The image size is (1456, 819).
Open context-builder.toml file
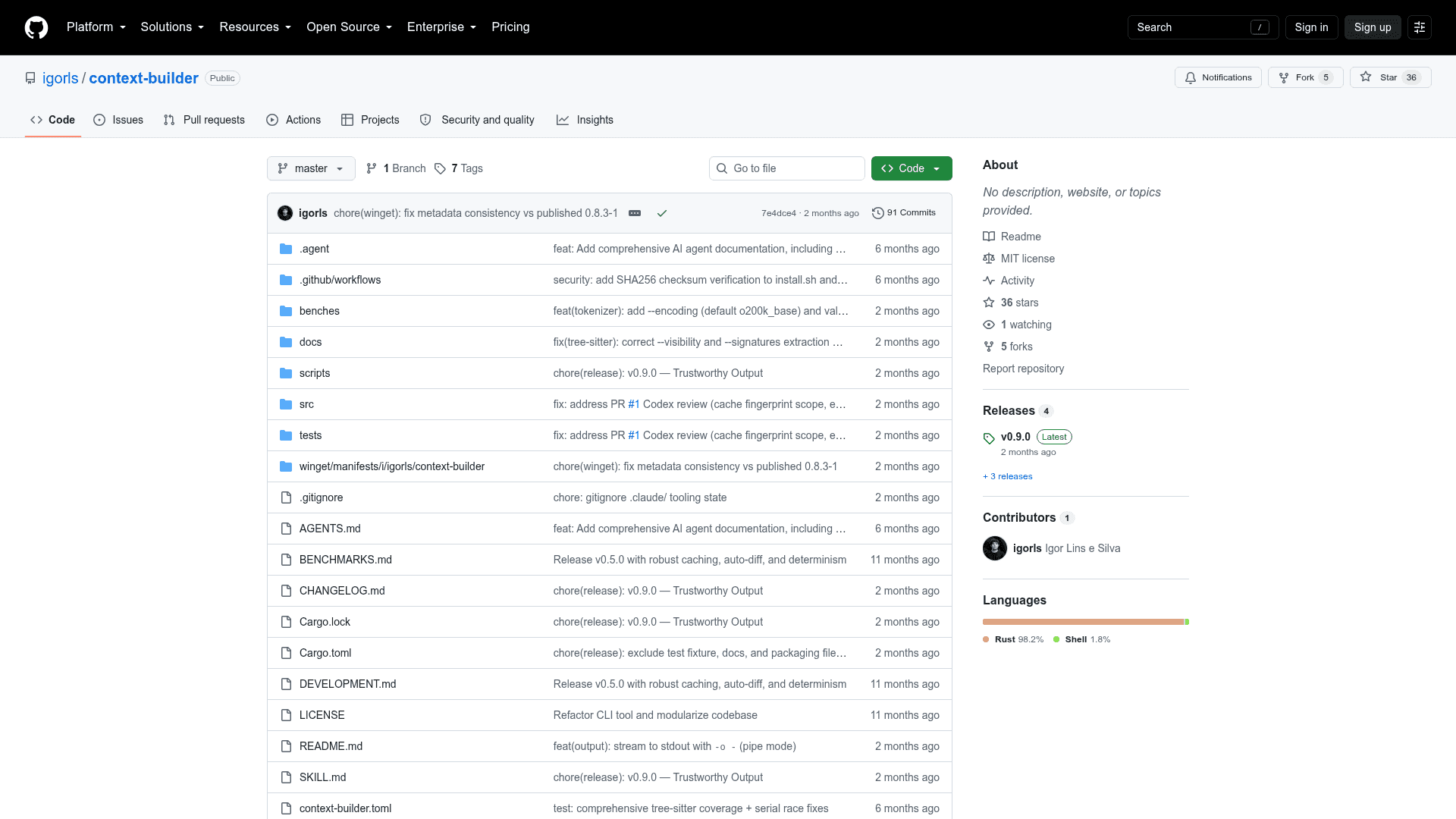[x=345, y=808]
